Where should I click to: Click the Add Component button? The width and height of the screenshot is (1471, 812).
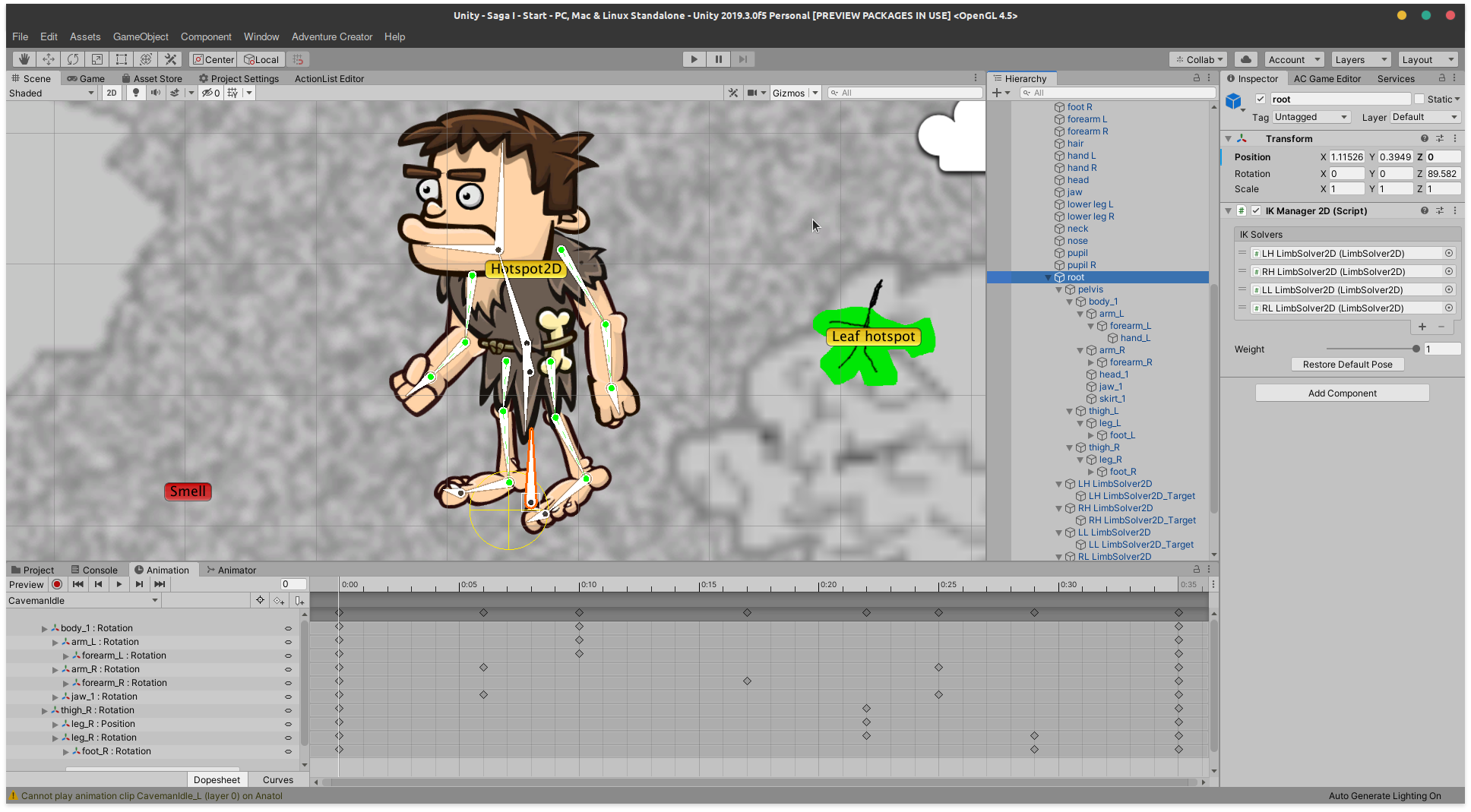coord(1342,393)
